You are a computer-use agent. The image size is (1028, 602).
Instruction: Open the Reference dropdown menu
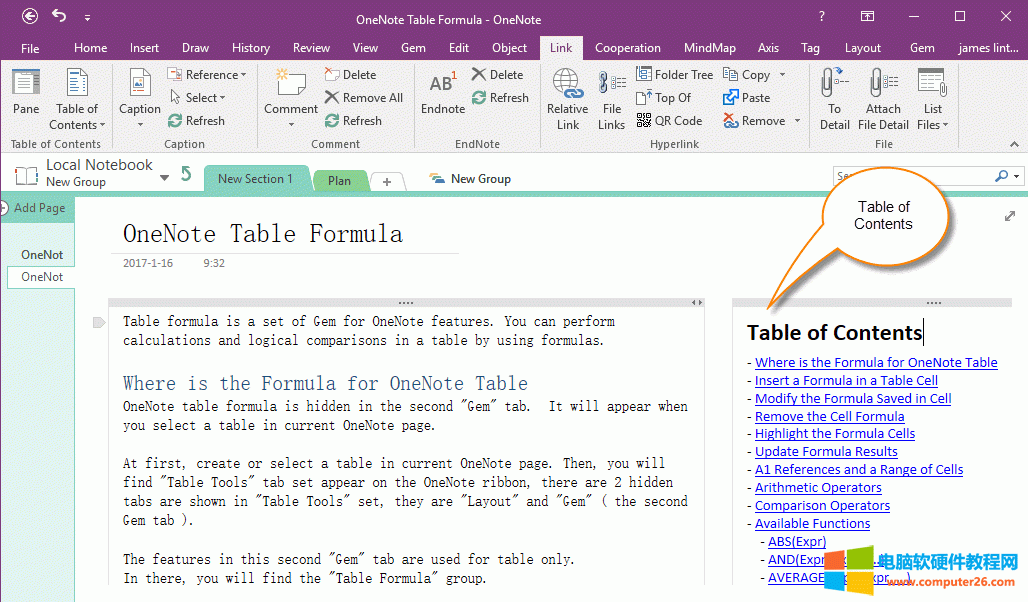tap(203, 75)
